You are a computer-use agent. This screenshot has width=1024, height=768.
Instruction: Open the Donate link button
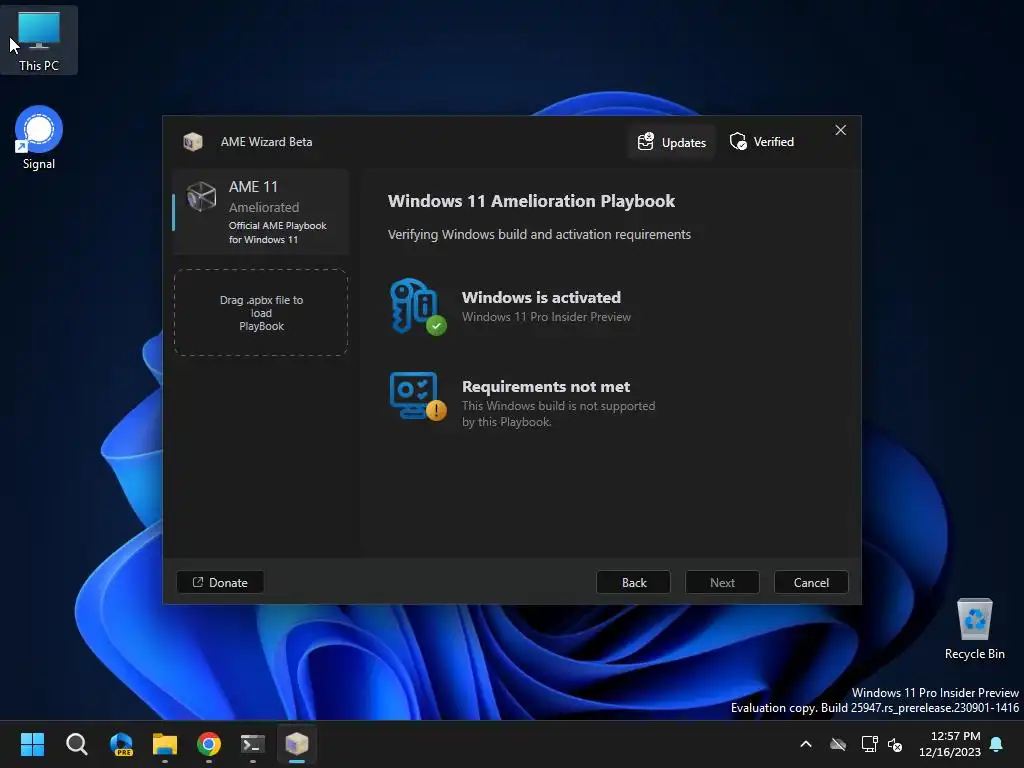tap(220, 582)
